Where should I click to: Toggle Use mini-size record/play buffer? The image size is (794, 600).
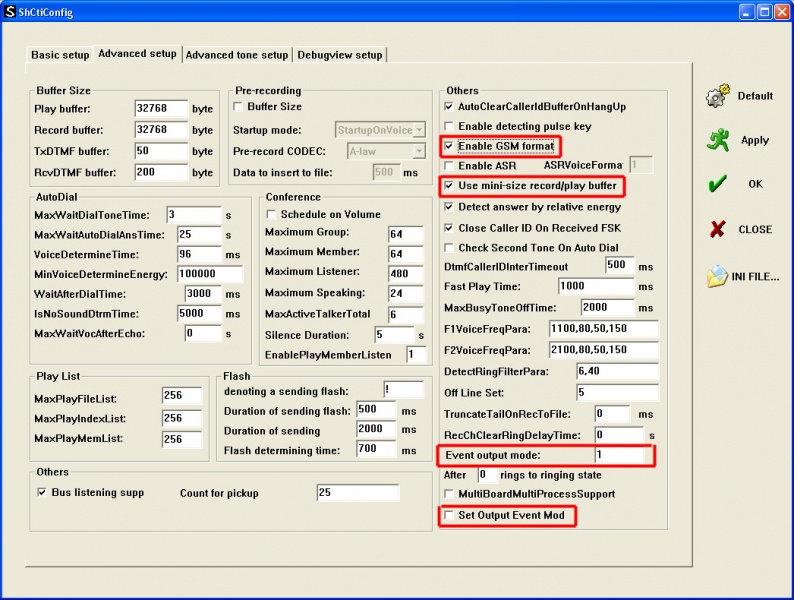click(448, 185)
